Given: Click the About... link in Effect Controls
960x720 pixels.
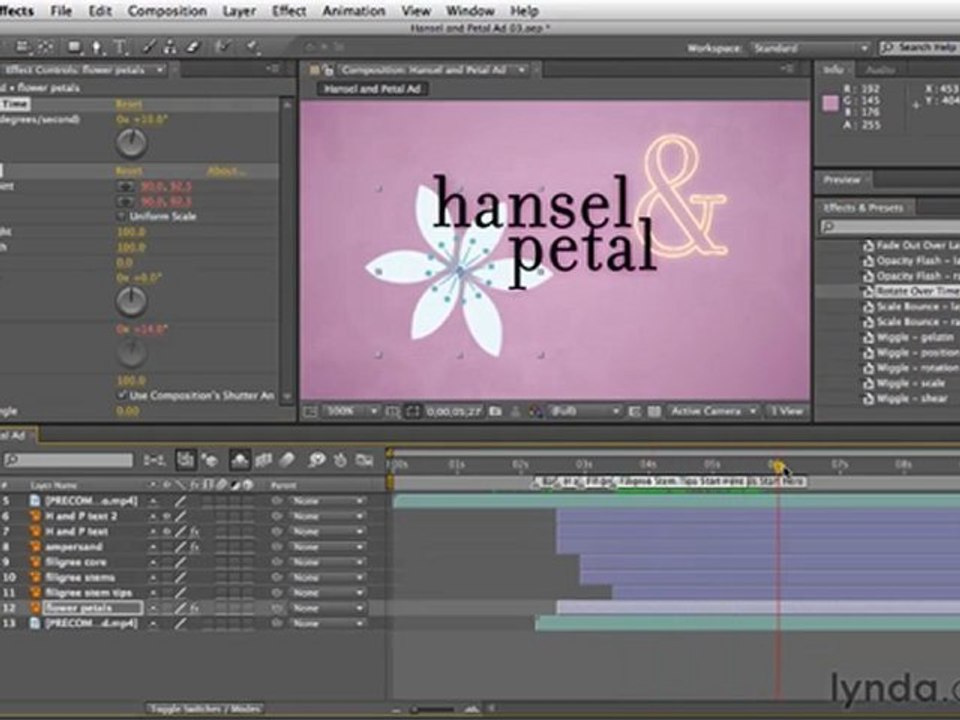Looking at the screenshot, I should pos(225,171).
